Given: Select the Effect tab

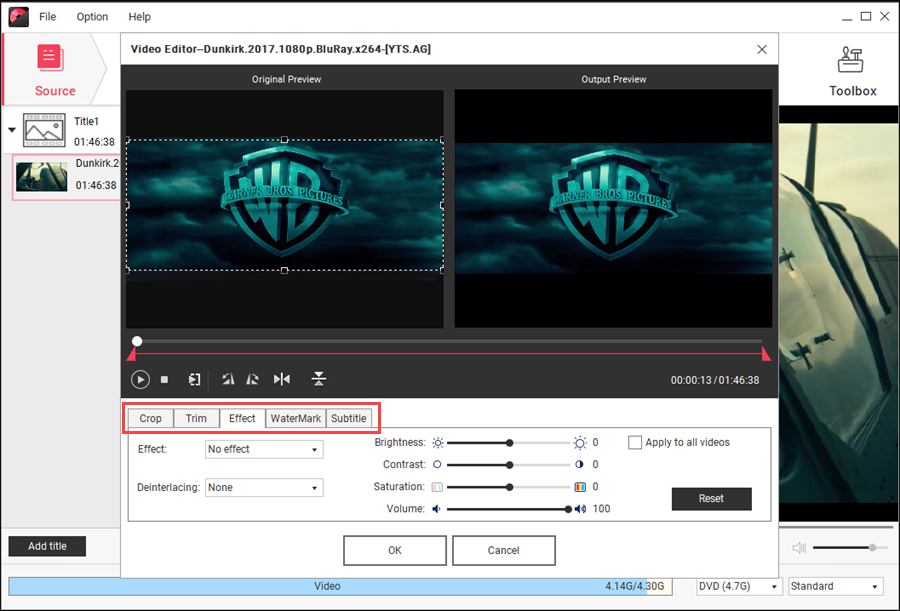Looking at the screenshot, I should (x=242, y=419).
